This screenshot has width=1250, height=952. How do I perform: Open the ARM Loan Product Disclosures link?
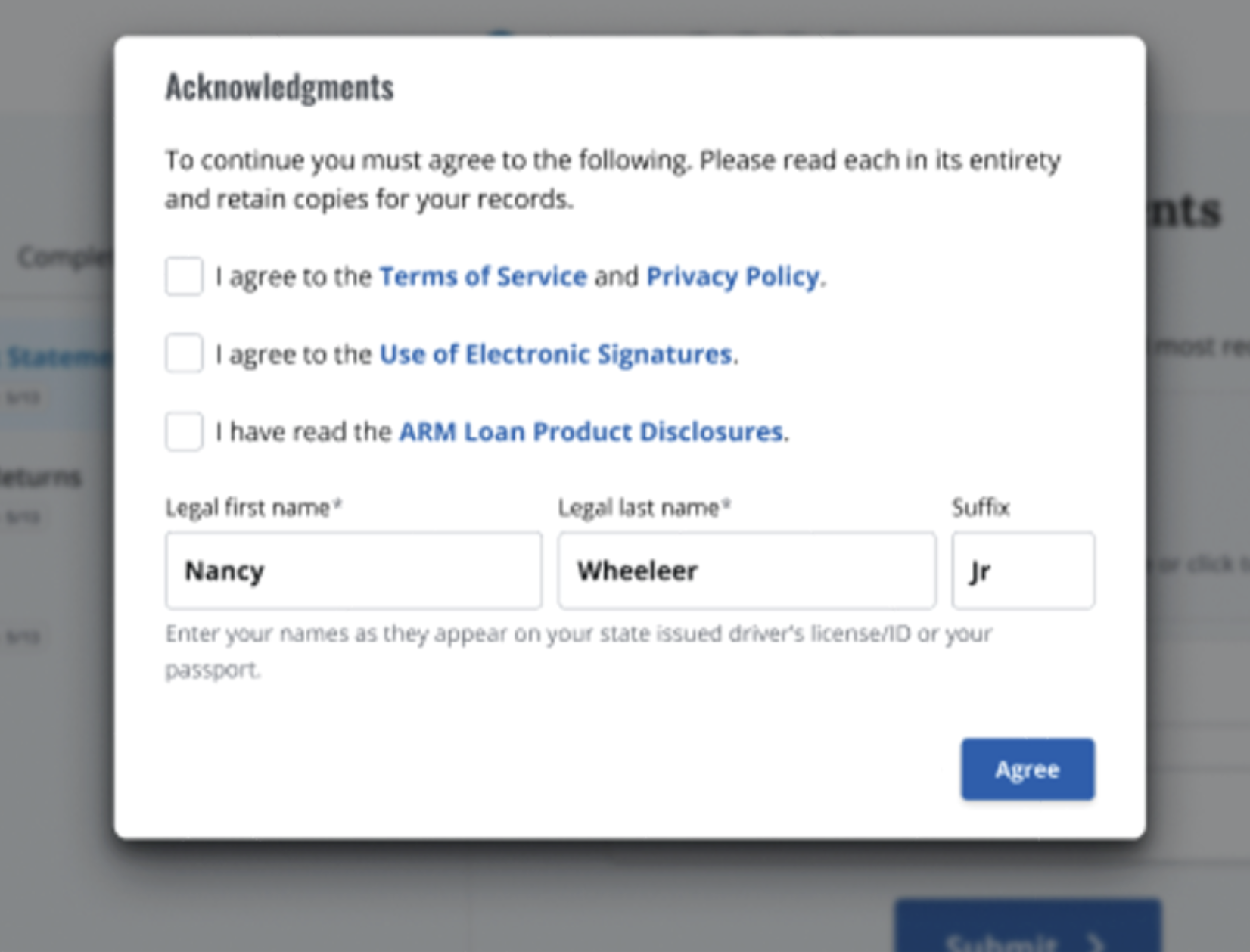pos(590,432)
